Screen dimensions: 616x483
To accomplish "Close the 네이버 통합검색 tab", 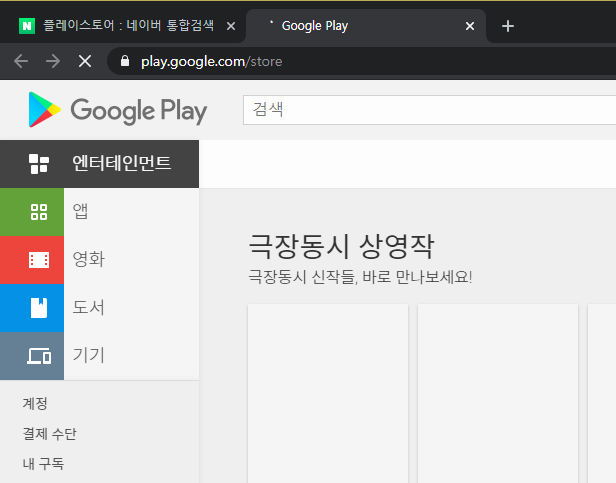I will pyautogui.click(x=231, y=26).
